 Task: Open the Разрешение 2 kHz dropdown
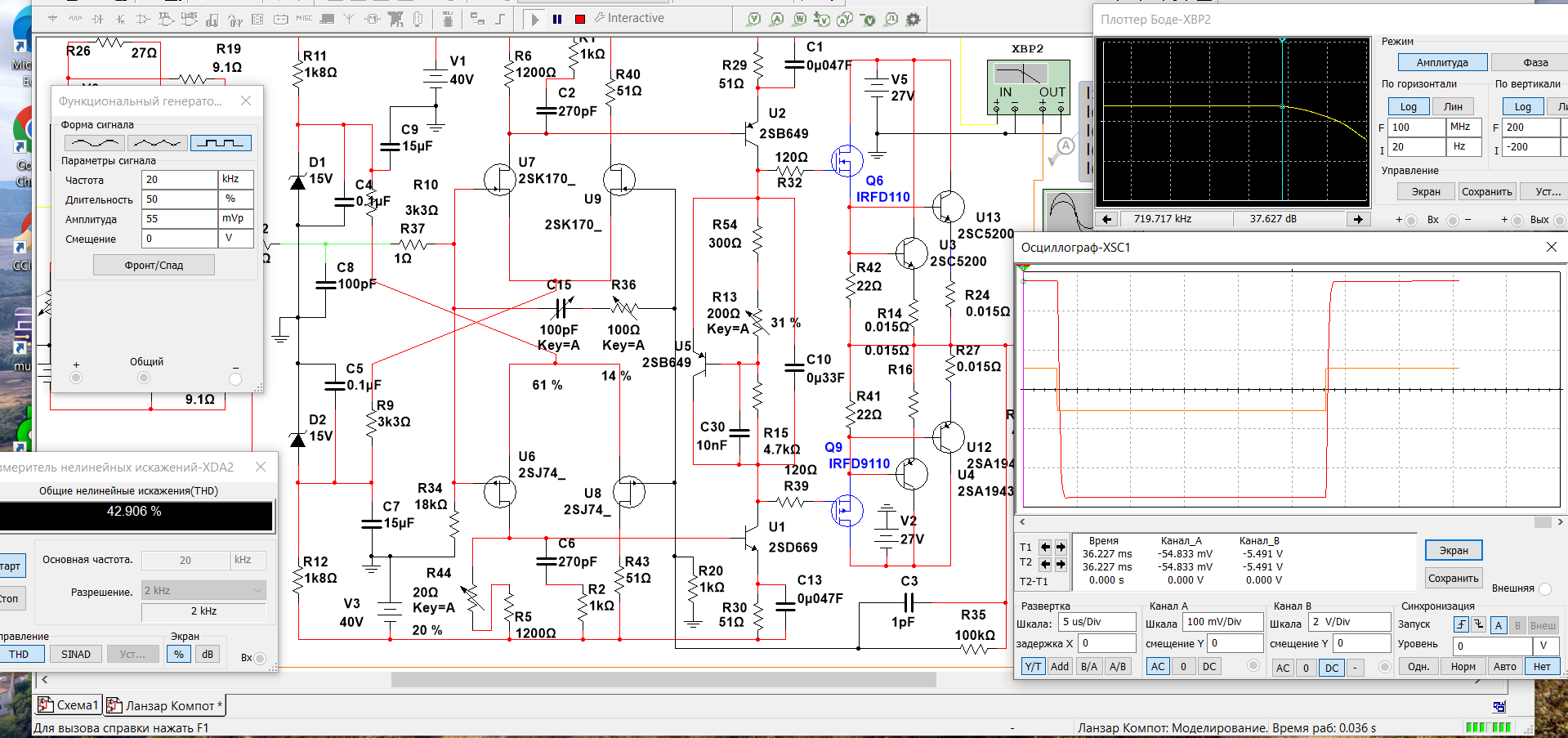(x=203, y=590)
